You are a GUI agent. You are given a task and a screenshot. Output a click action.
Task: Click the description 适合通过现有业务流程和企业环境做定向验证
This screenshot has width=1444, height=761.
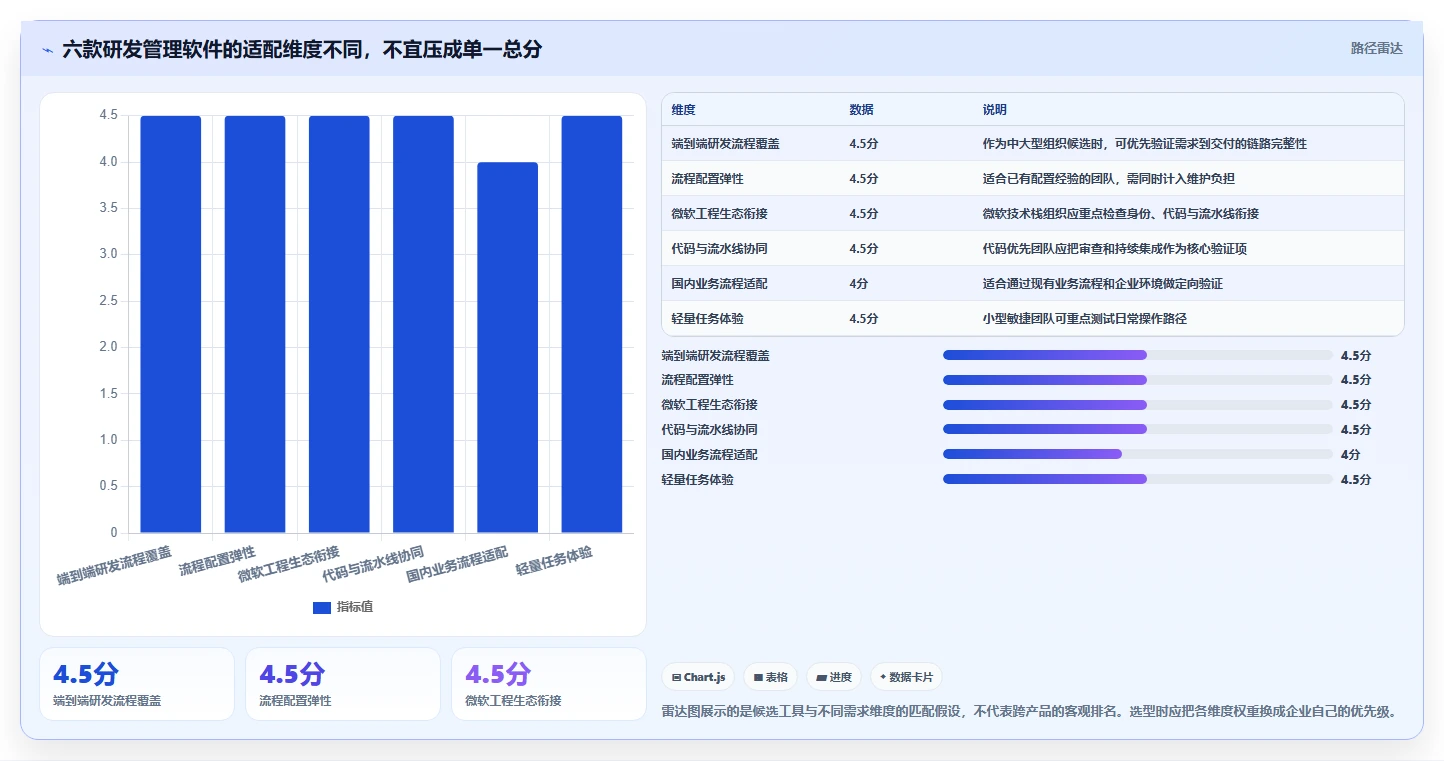tap(1103, 284)
